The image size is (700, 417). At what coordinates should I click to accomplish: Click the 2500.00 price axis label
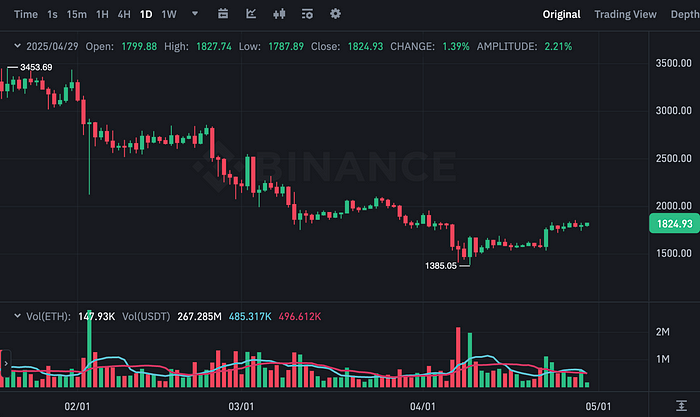673,158
